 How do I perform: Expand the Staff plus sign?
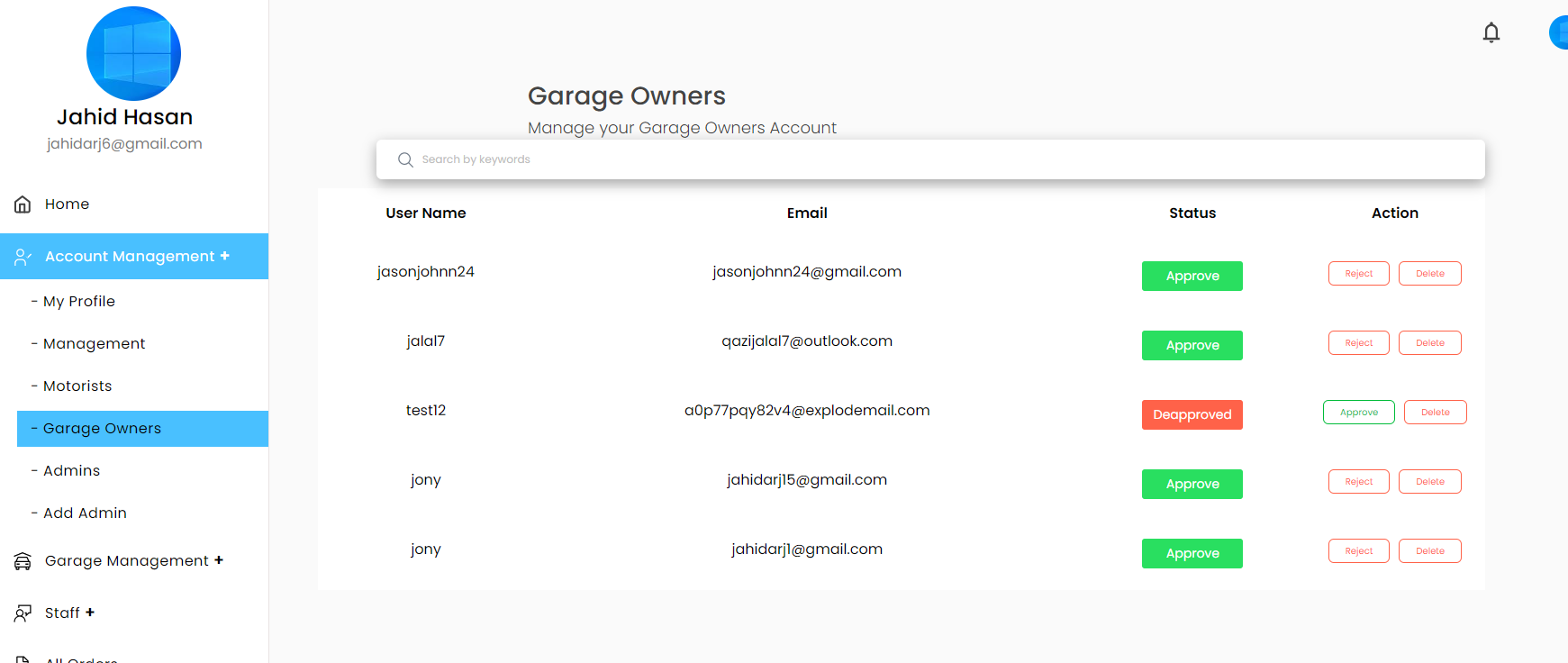(90, 613)
